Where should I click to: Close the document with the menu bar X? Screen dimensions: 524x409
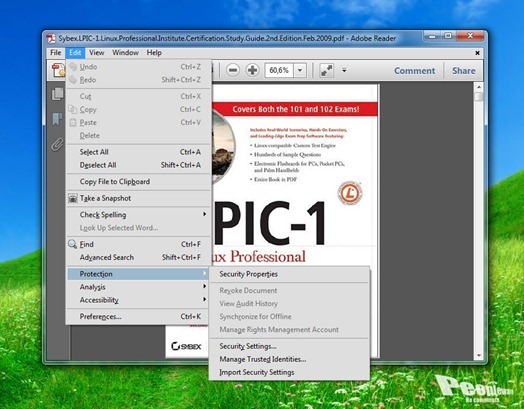pyautogui.click(x=478, y=53)
